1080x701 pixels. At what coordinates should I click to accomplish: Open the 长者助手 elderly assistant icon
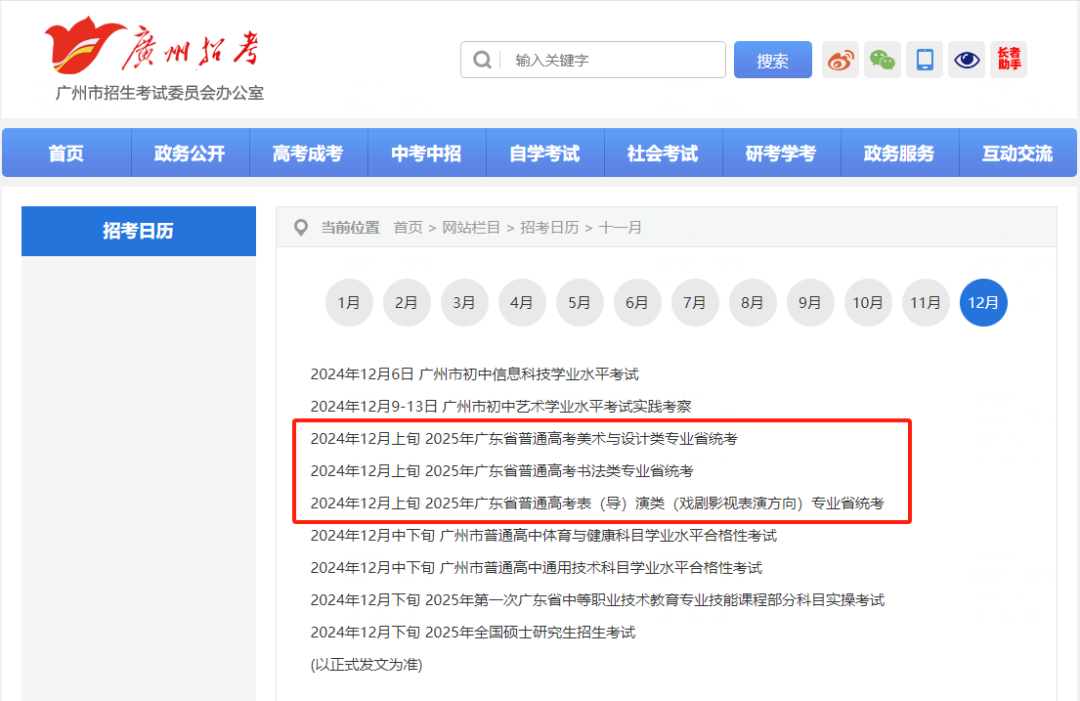(1008, 59)
